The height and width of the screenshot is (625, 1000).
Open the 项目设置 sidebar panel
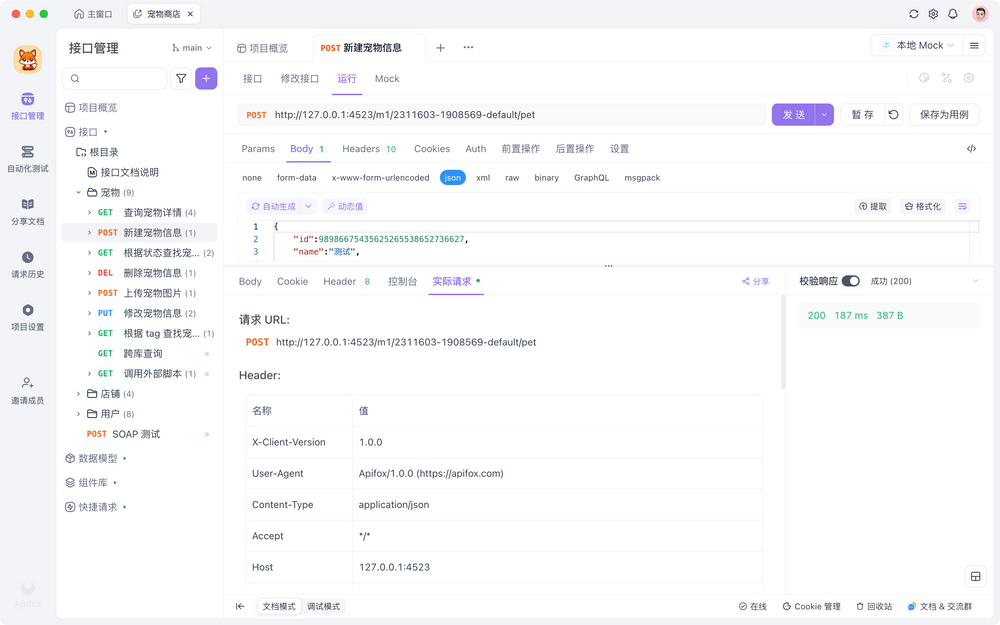[27, 316]
